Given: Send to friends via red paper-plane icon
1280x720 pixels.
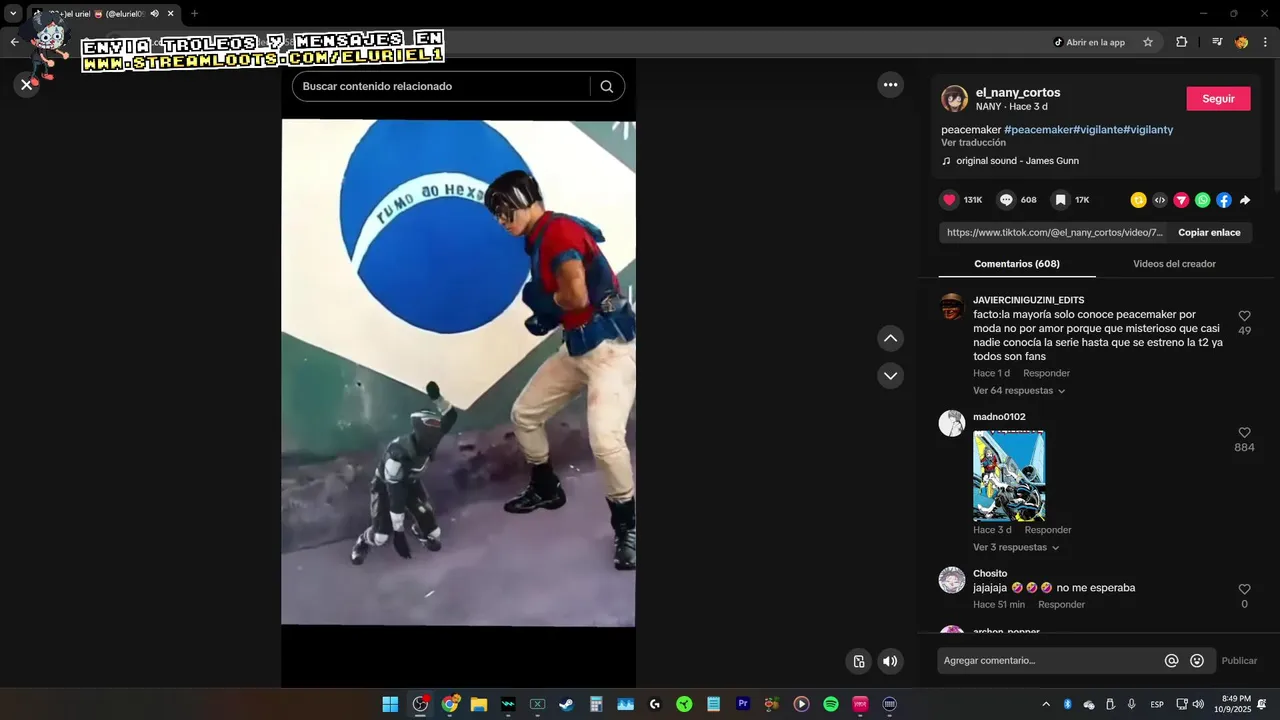Looking at the screenshot, I should (1181, 200).
